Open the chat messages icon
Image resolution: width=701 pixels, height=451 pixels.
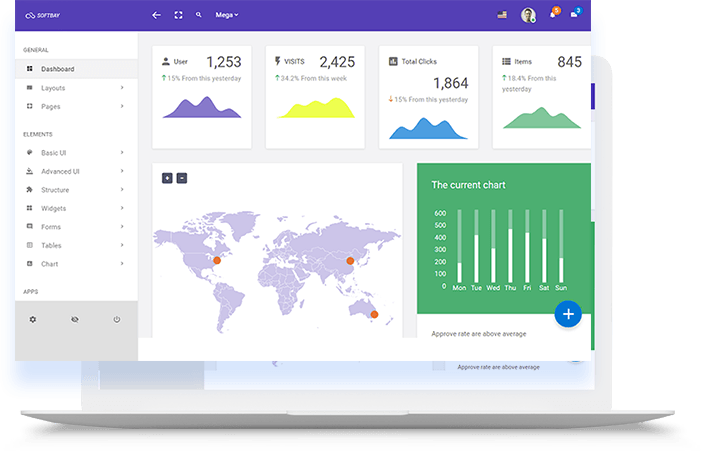[x=575, y=15]
